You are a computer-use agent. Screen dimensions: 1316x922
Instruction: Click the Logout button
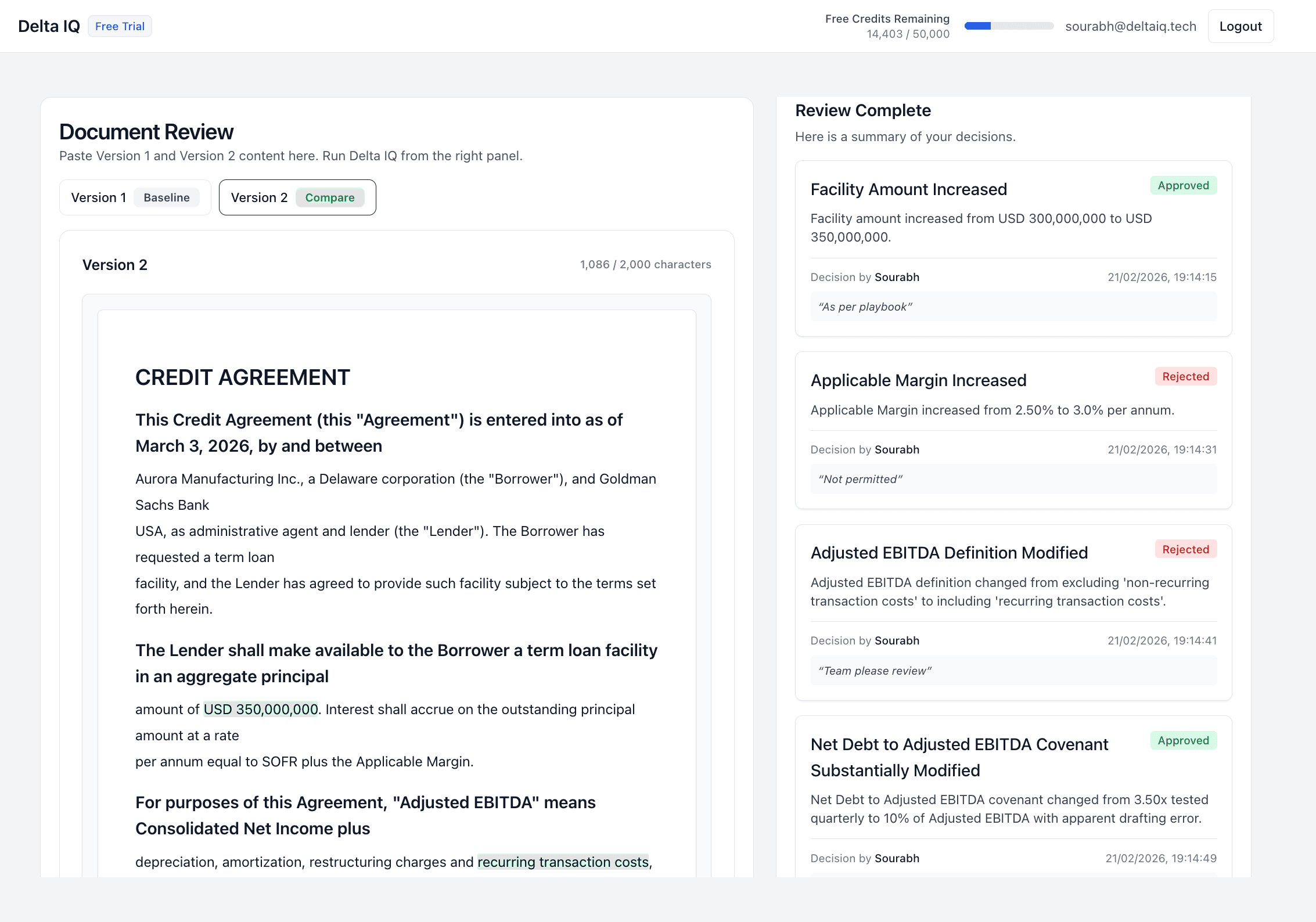[1241, 26]
